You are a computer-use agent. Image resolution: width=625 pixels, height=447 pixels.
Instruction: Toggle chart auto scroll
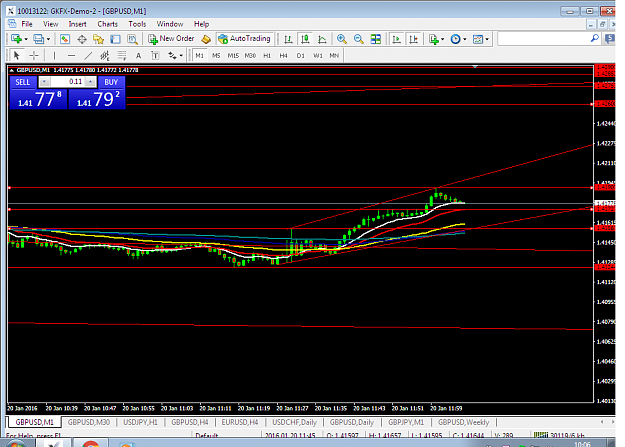[397, 39]
